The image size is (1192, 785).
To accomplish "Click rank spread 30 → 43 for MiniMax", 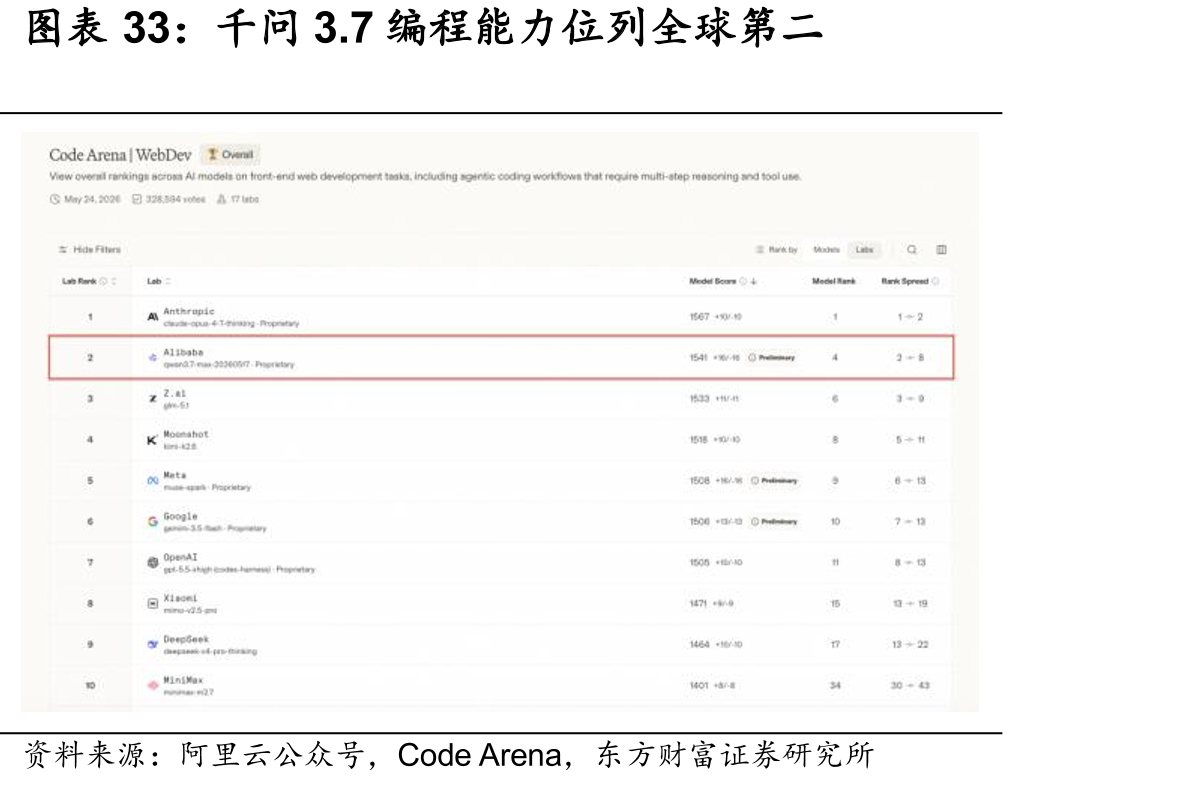I will click(910, 685).
